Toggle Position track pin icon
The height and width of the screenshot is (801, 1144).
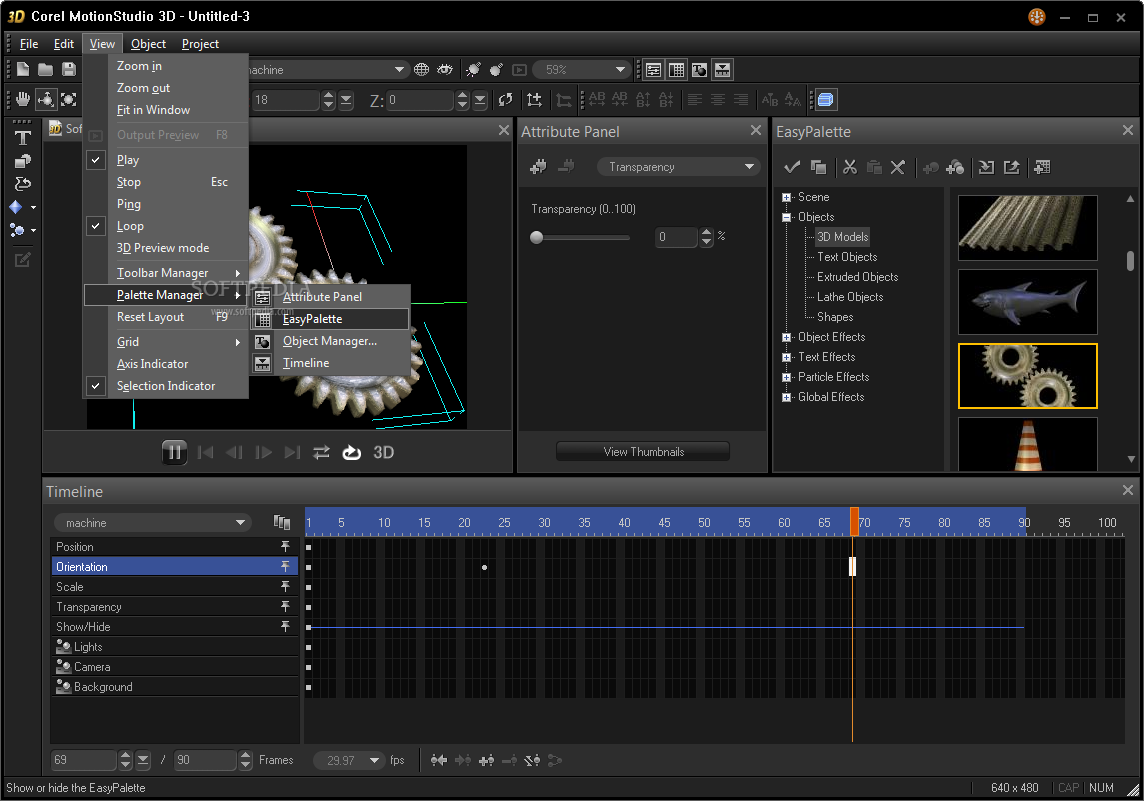(285, 546)
